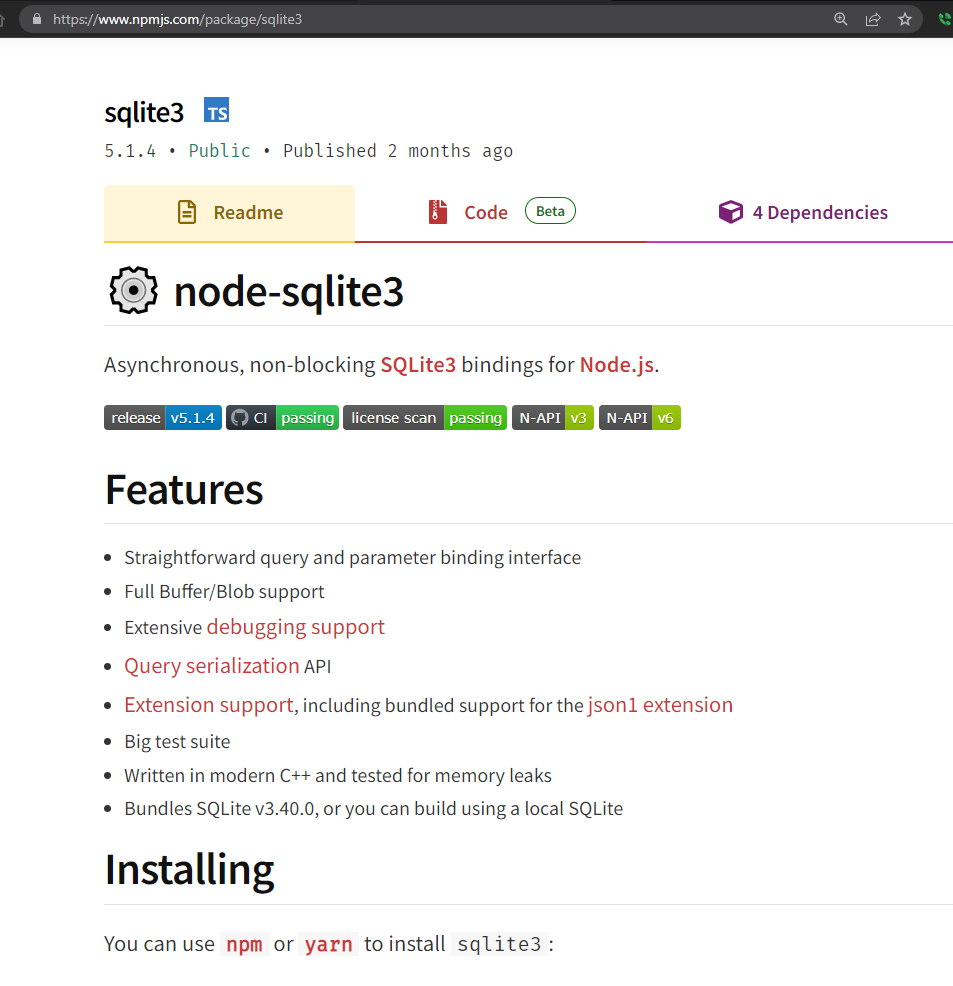
Task: Click 'Straightforward query and parameter binding interface'
Action: click(x=352, y=558)
